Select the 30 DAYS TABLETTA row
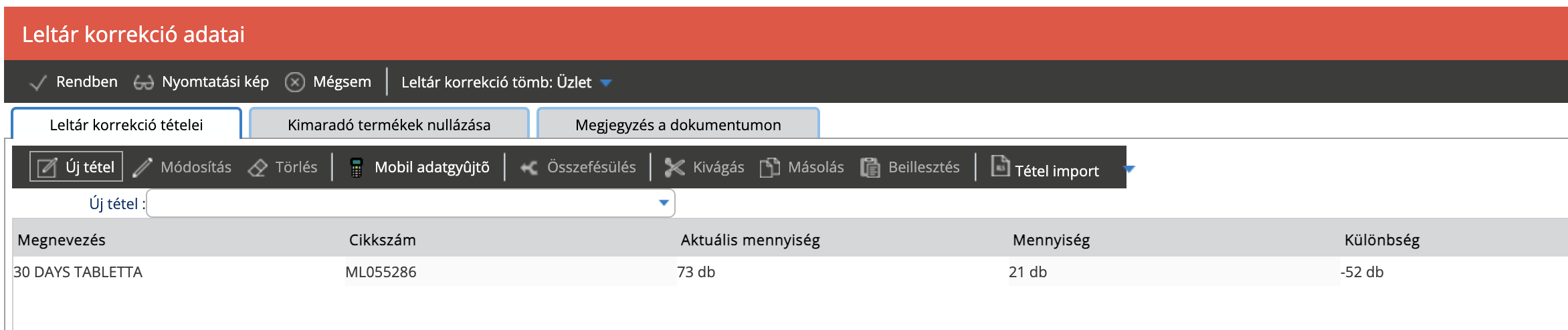Viewport: 1568px width, 330px height. pyautogui.click(x=78, y=272)
